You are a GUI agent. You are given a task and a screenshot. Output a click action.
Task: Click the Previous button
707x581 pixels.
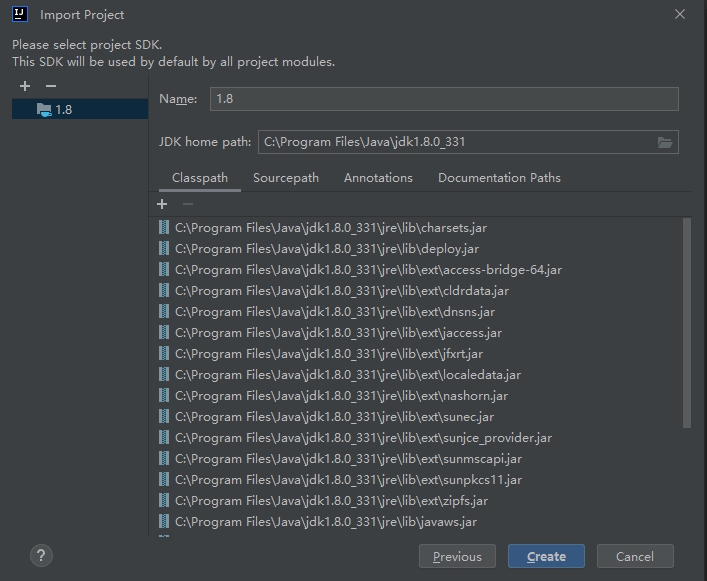(457, 556)
